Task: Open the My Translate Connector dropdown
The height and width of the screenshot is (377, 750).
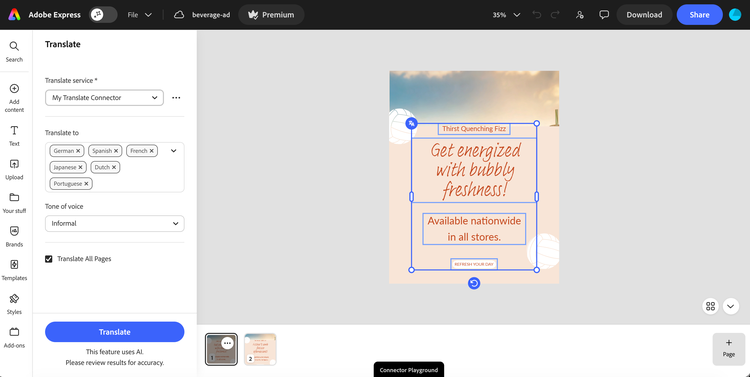Action: (104, 98)
